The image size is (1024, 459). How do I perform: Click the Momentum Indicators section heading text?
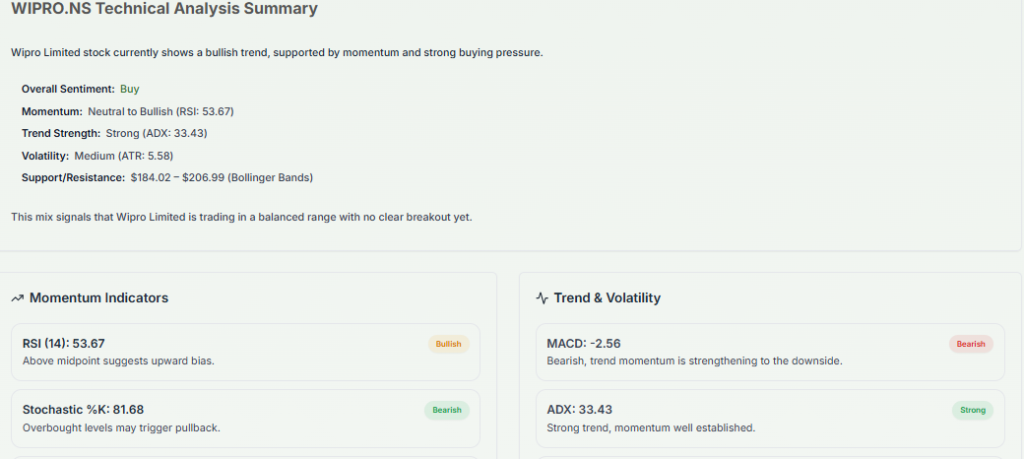[x=99, y=298]
